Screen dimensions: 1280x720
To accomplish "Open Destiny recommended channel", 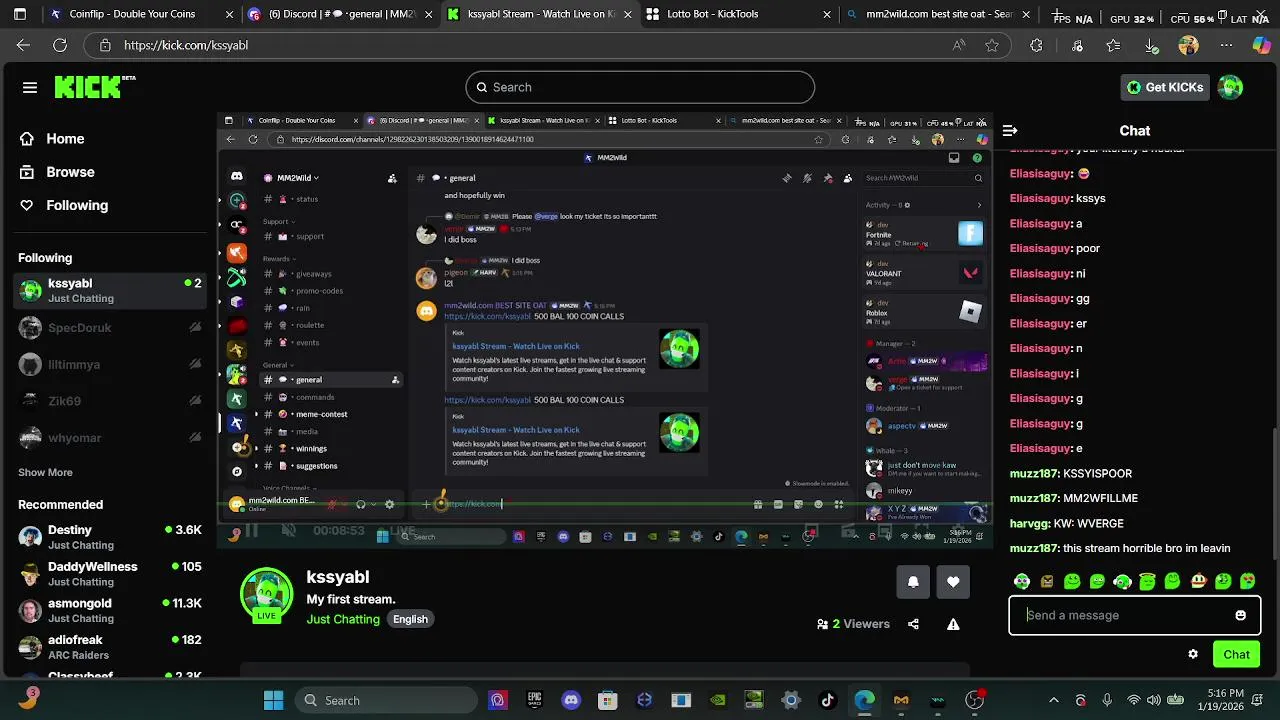I will coord(110,537).
